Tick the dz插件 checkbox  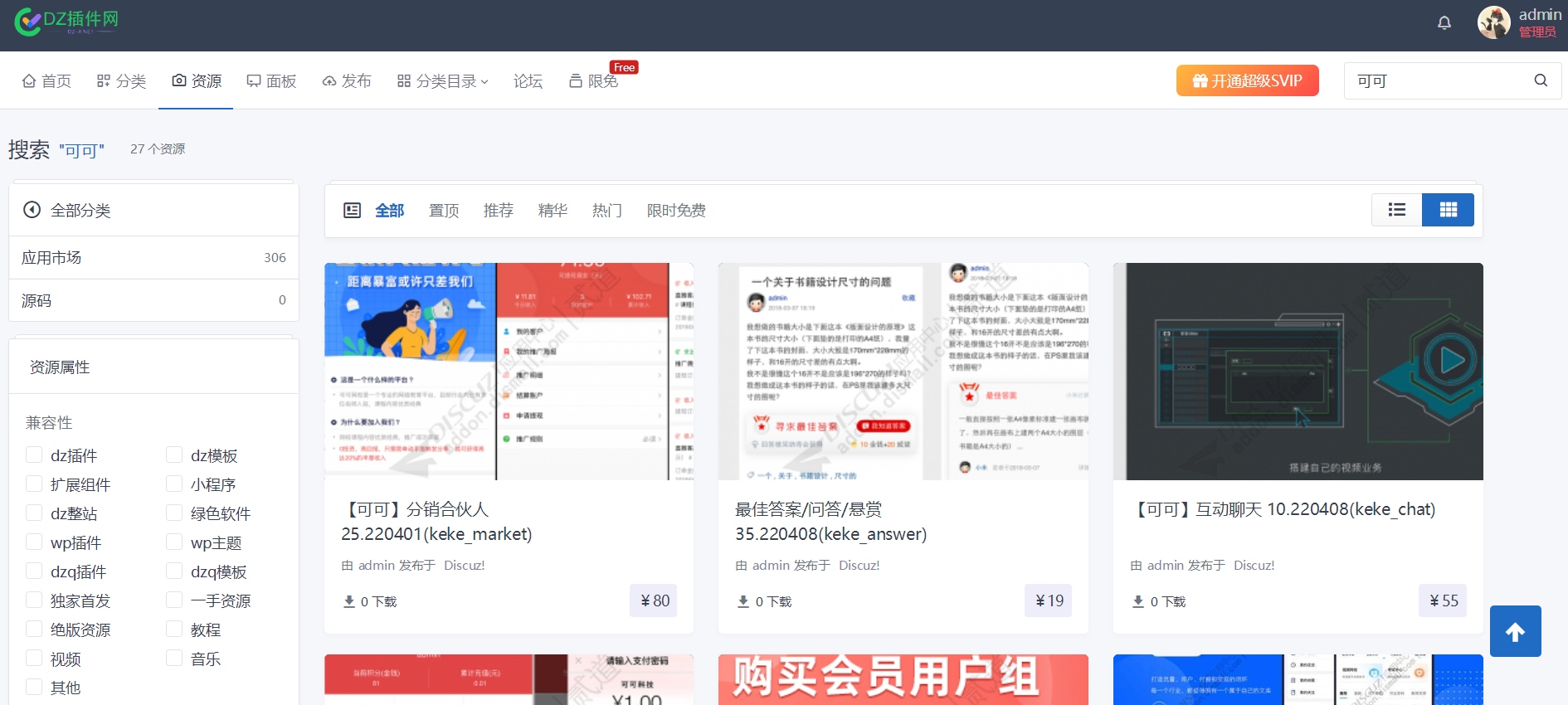[x=34, y=455]
